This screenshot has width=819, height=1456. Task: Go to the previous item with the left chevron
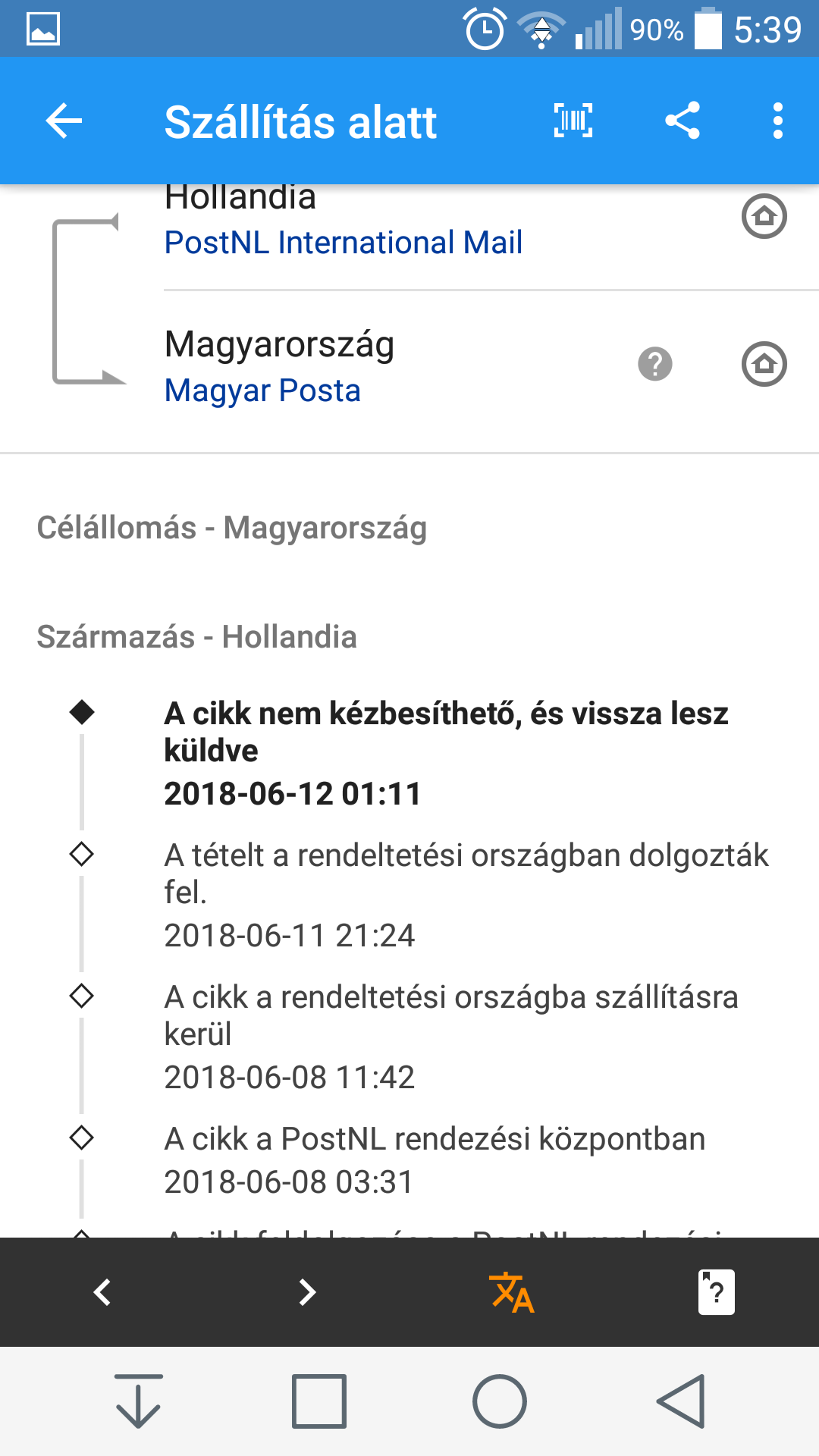pyautogui.click(x=102, y=1292)
